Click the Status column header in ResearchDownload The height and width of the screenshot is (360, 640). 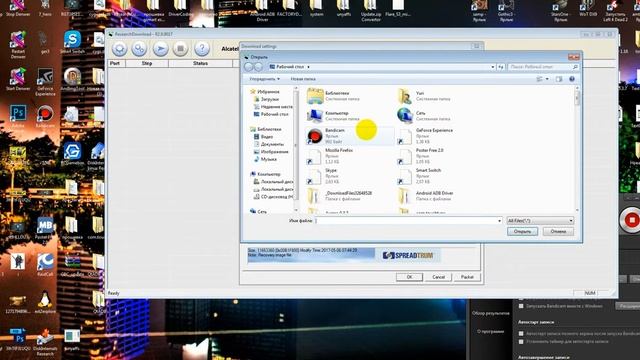click(200, 64)
